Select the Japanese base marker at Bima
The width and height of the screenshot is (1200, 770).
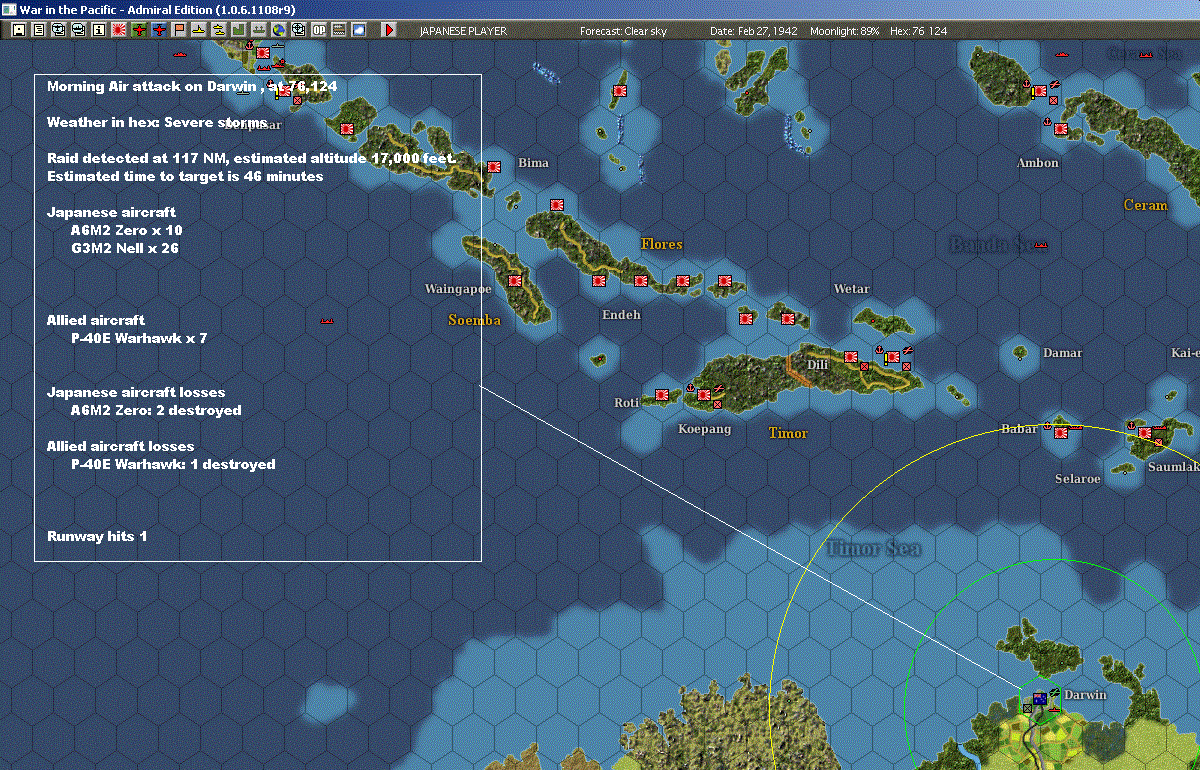point(494,167)
